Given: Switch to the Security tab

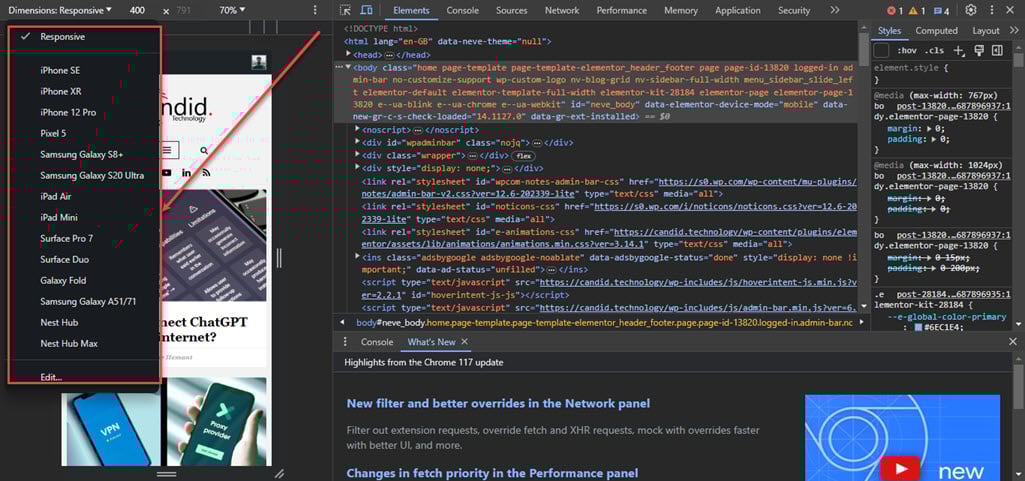Looking at the screenshot, I should (794, 10).
